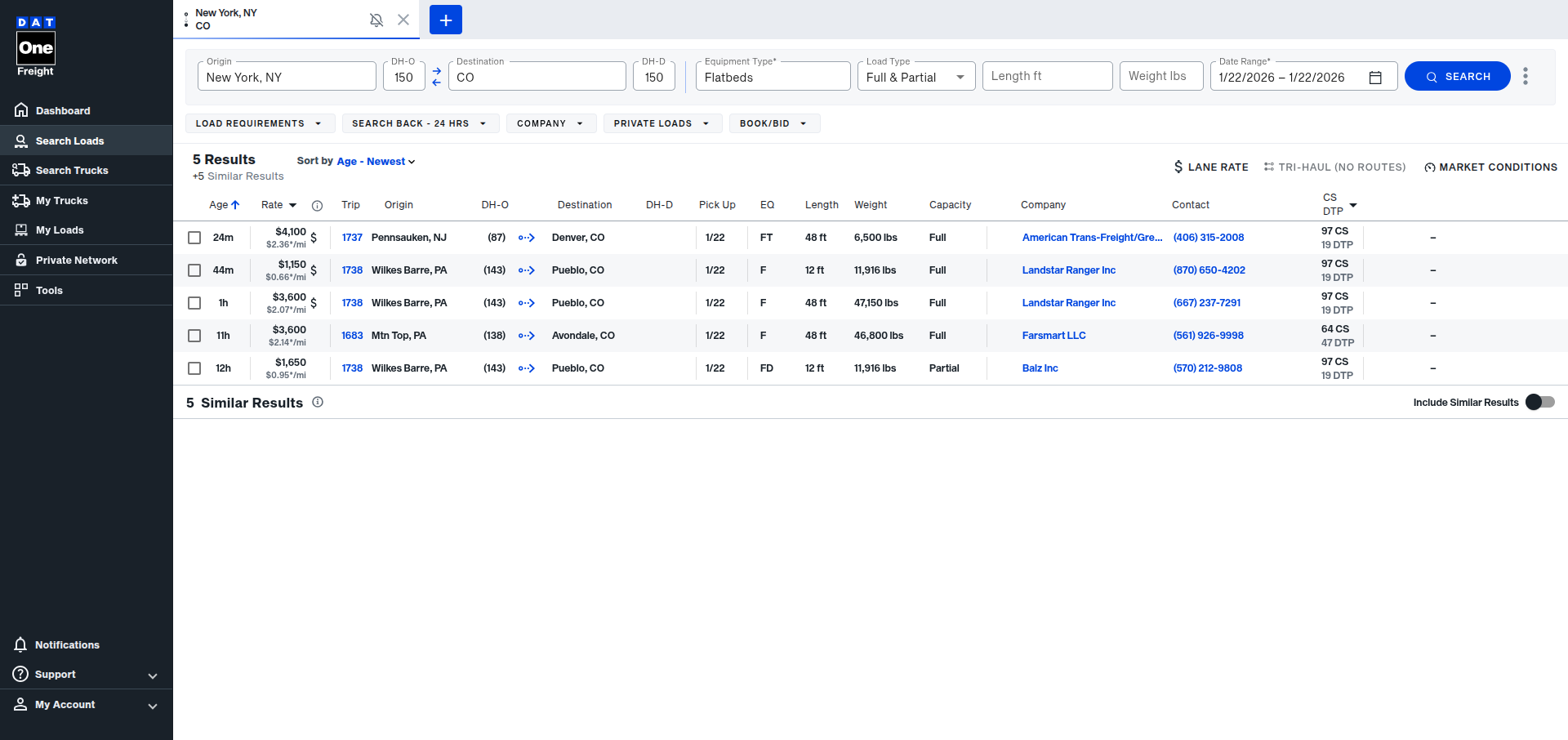Go to Search Trucks in sidebar
The image size is (1568, 740).
point(71,171)
